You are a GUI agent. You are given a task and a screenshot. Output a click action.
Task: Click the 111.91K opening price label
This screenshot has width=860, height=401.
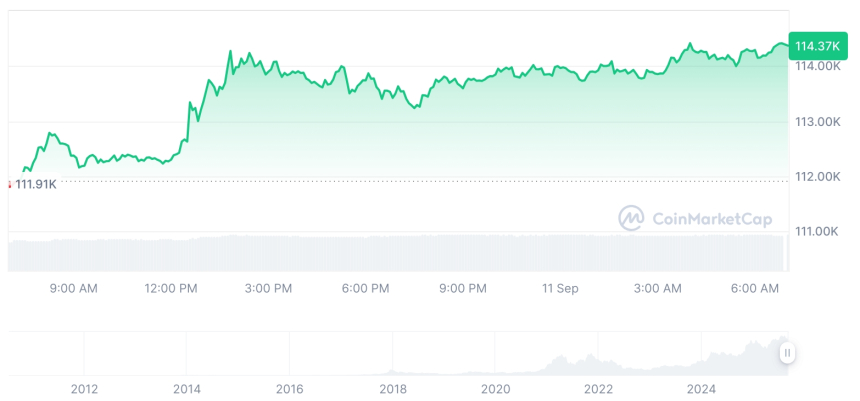[x=36, y=184]
